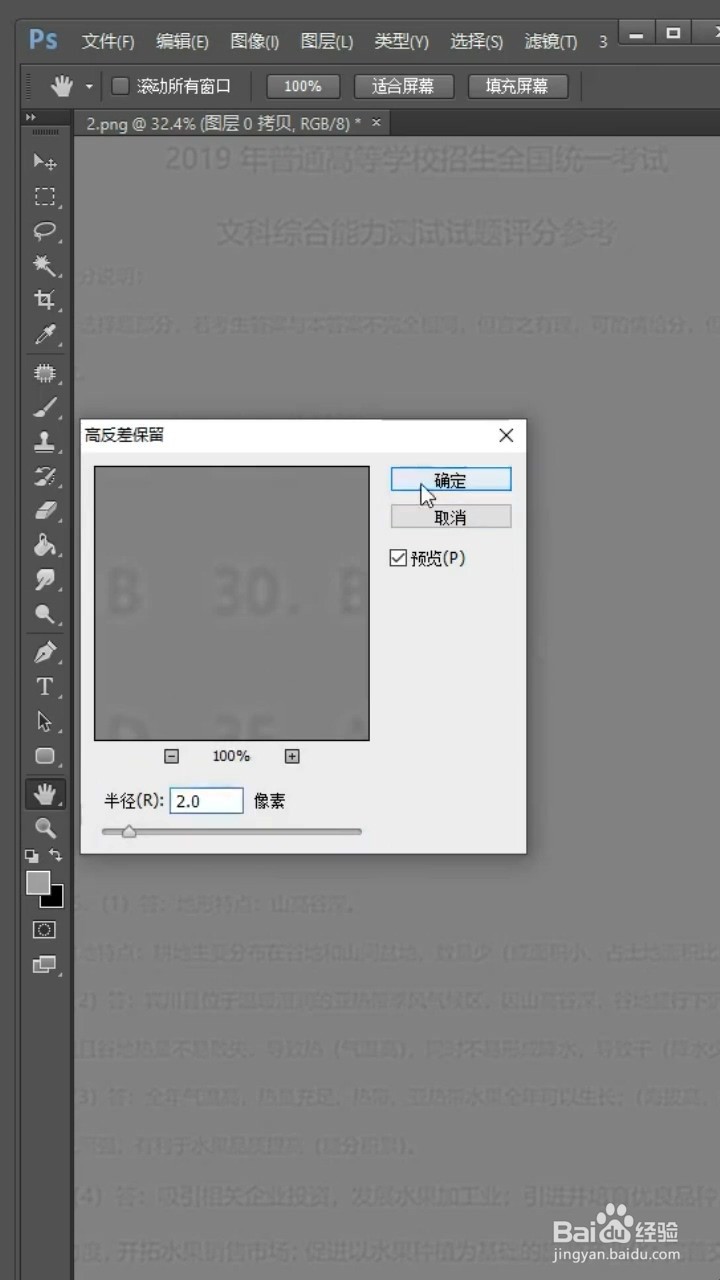The width and height of the screenshot is (720, 1280).
Task: Open the 滤镜(T) menu
Action: [x=551, y=41]
